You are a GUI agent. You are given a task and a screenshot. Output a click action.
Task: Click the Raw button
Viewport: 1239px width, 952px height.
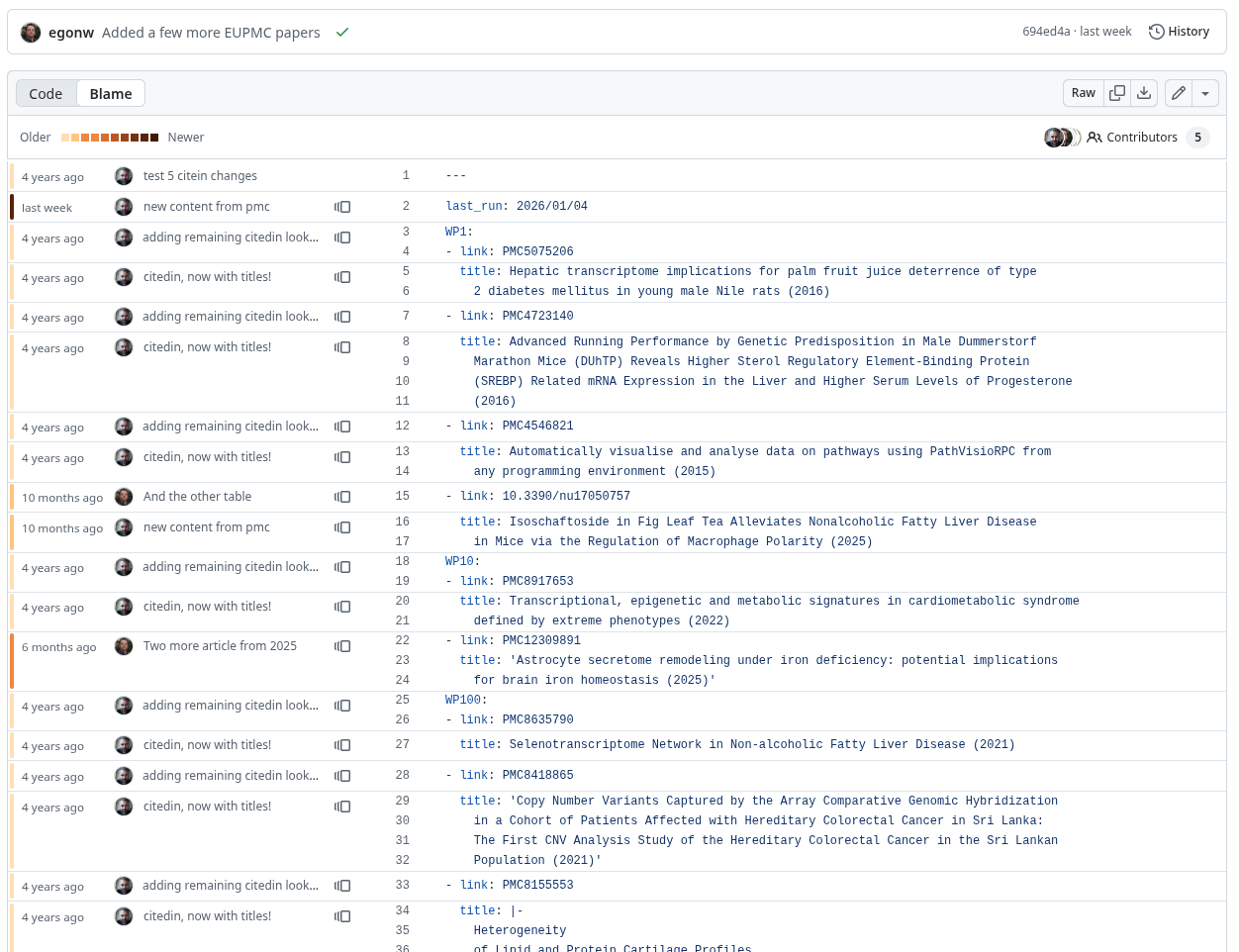pos(1083,93)
